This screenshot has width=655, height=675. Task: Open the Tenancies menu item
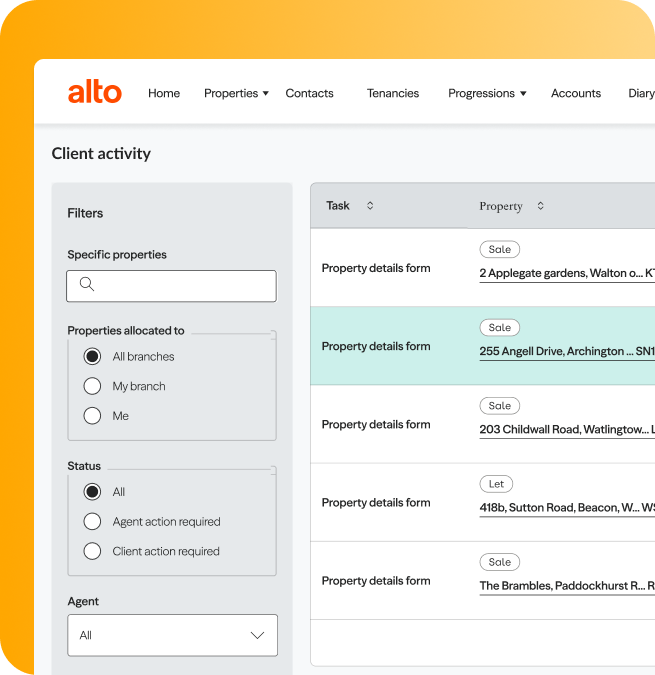[393, 93]
